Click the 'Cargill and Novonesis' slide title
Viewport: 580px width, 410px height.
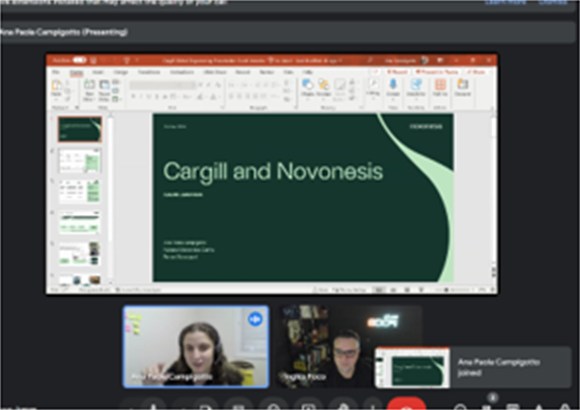273,172
